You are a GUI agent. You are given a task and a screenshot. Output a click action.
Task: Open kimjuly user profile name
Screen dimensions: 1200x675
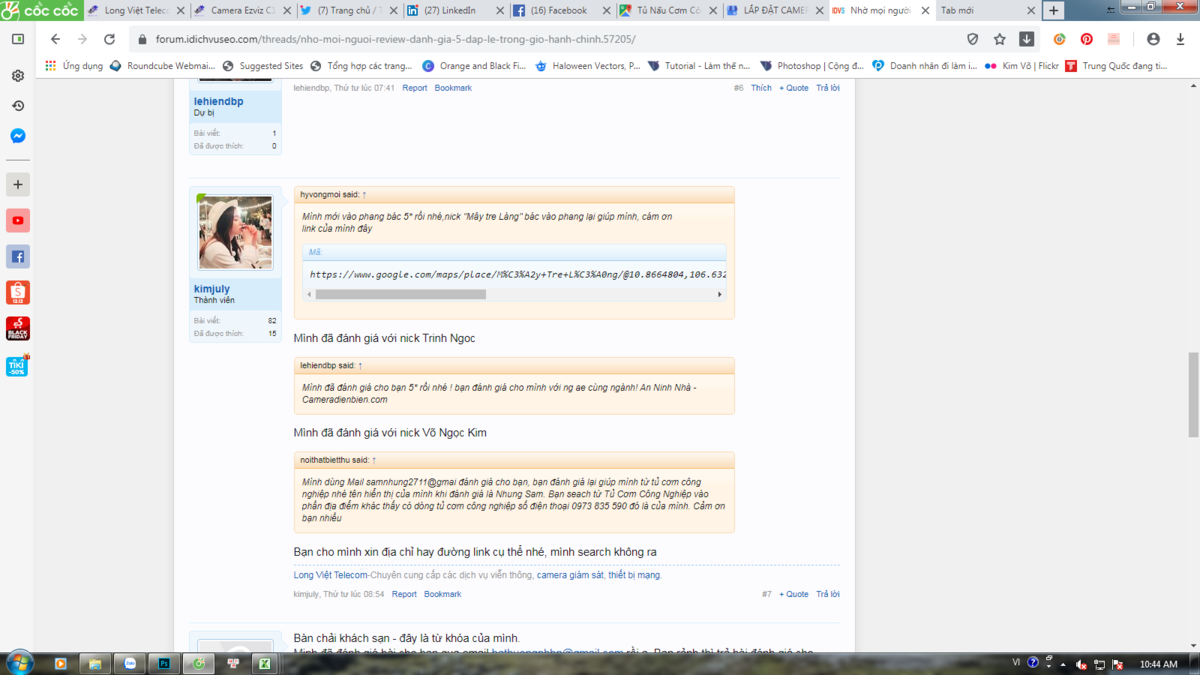click(212, 289)
